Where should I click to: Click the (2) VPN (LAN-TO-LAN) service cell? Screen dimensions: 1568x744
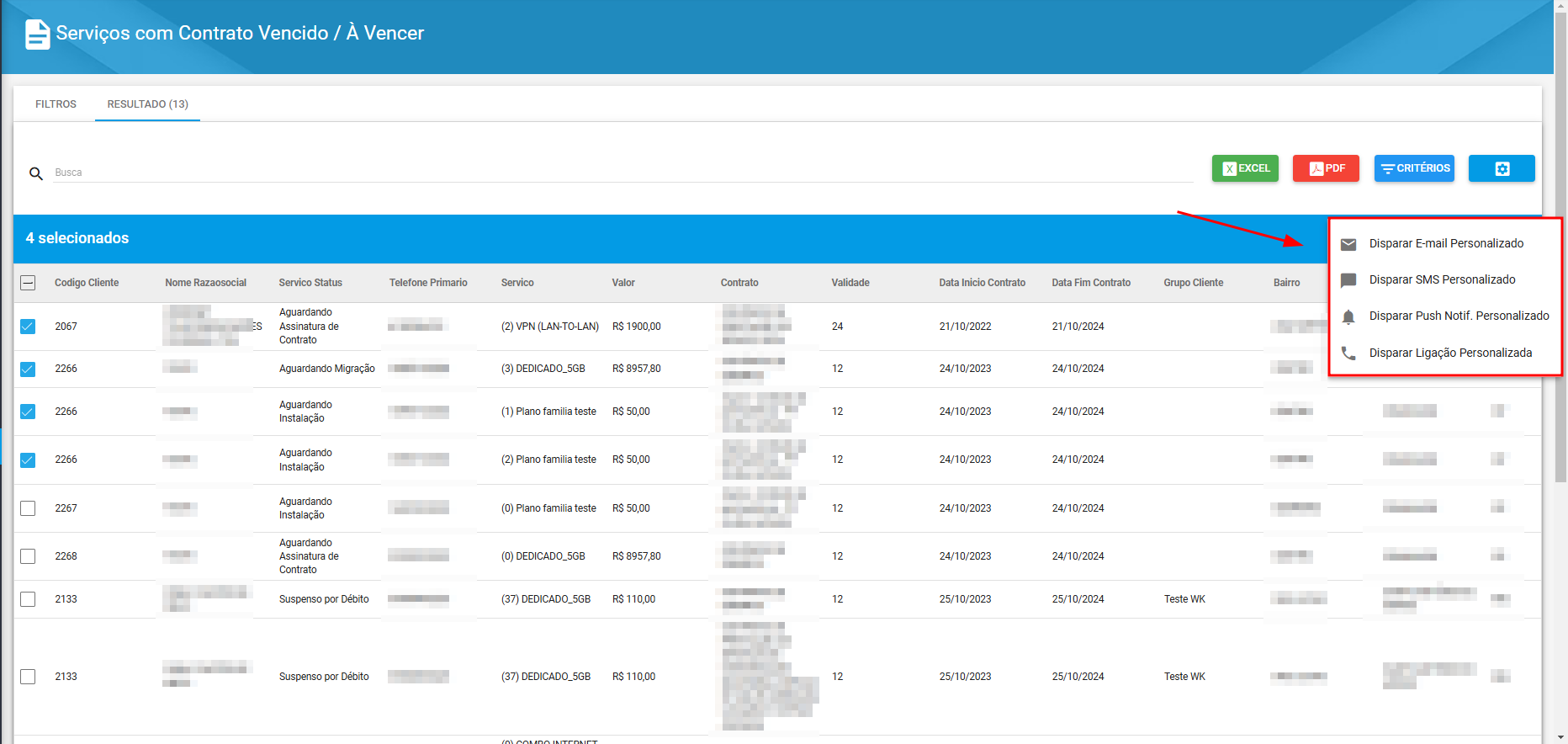550,327
